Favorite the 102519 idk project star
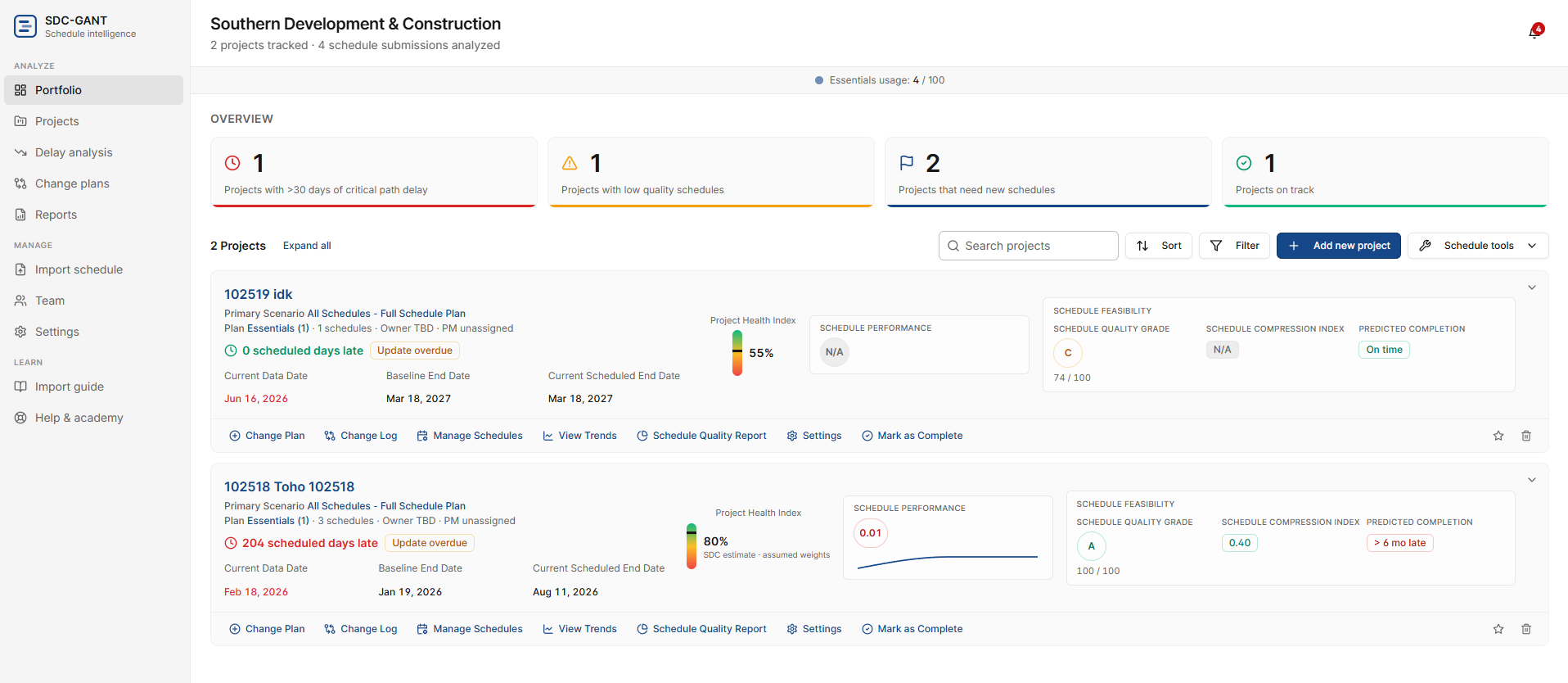Image resolution: width=1568 pixels, height=683 pixels. (x=1498, y=436)
